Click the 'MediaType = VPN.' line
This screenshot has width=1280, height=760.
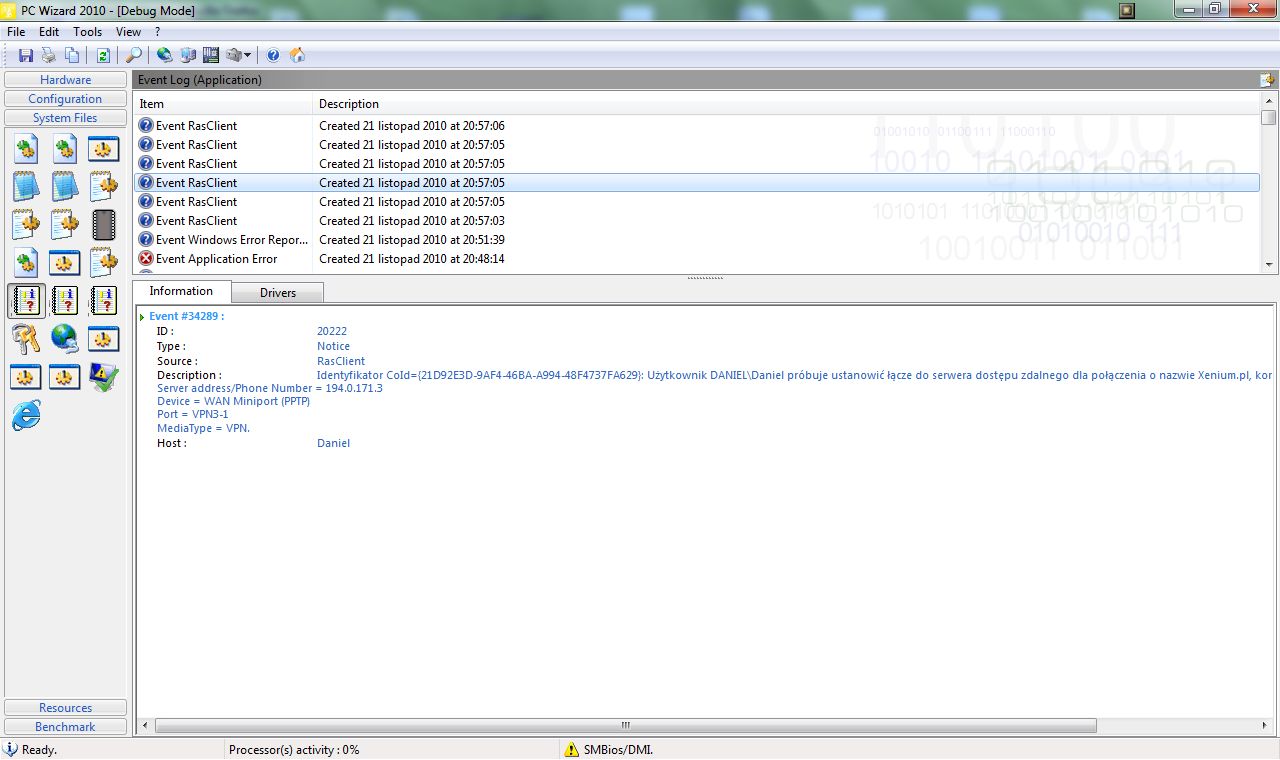pos(204,428)
